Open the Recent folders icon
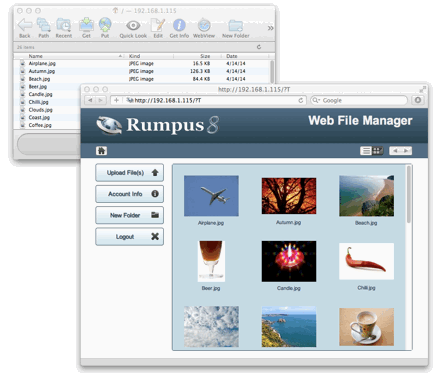The height and width of the screenshot is (376, 440). click(x=63, y=25)
